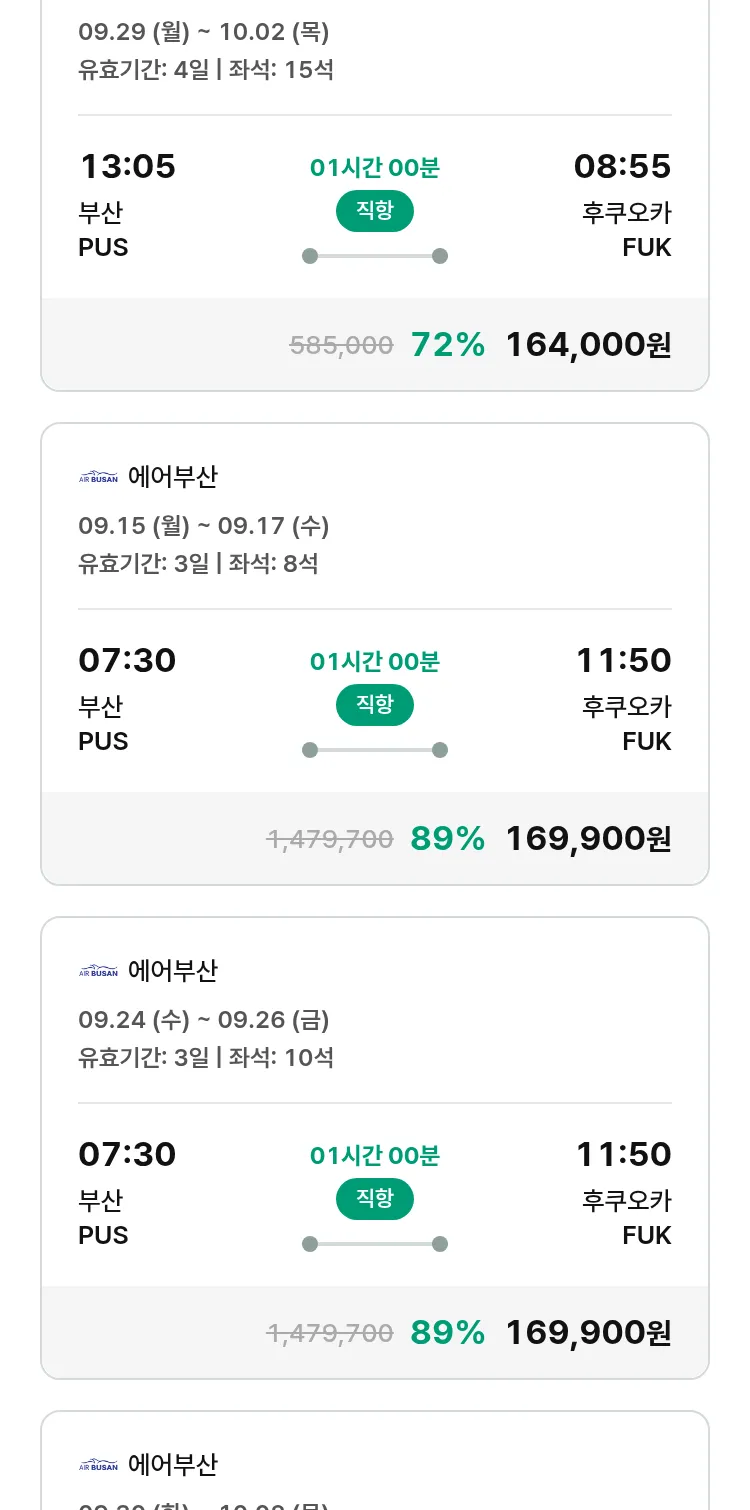Viewport: 750px width, 1510px height.
Task: Click route line indicator on 09.15 flight
Action: pos(374,750)
